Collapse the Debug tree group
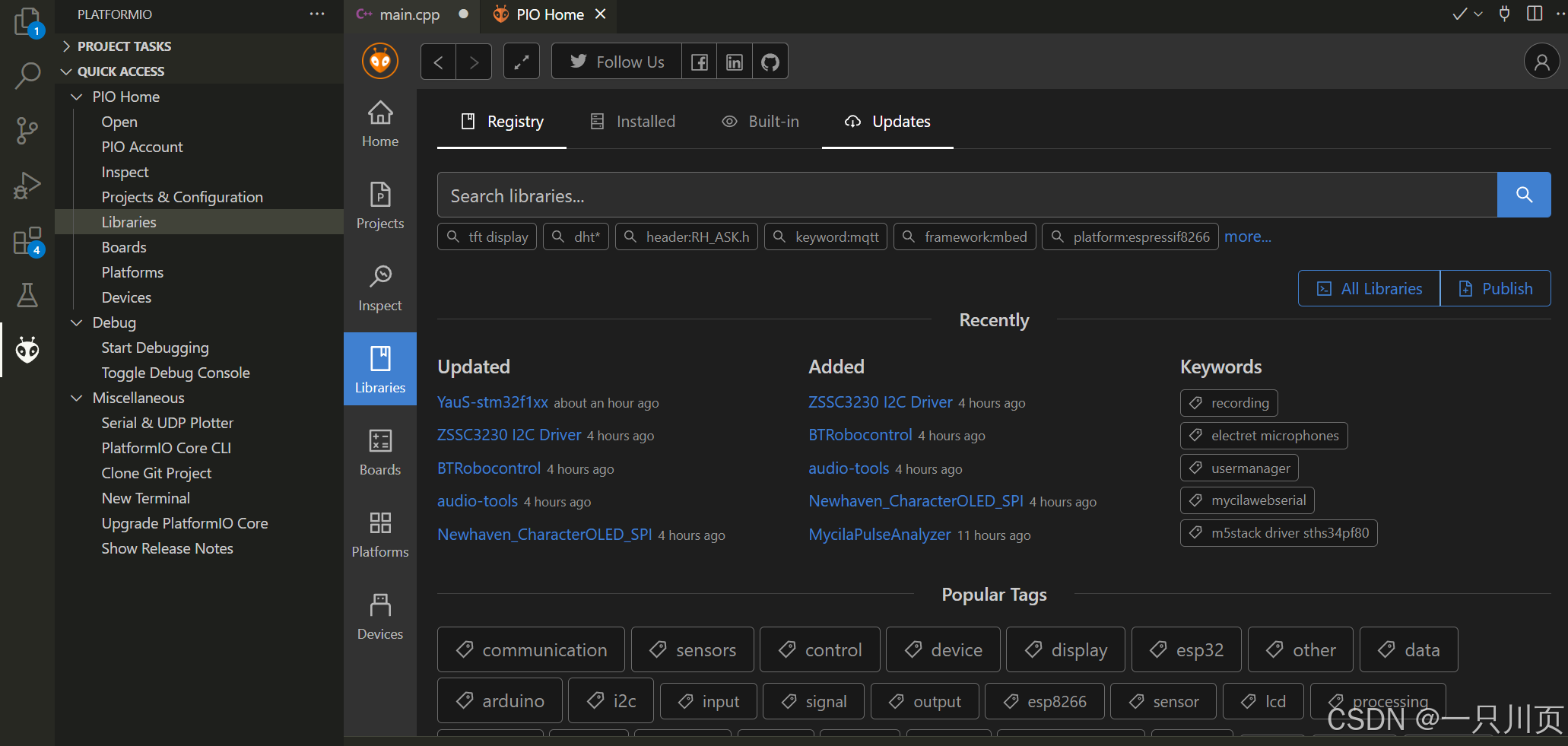The image size is (1568, 746). (77, 322)
